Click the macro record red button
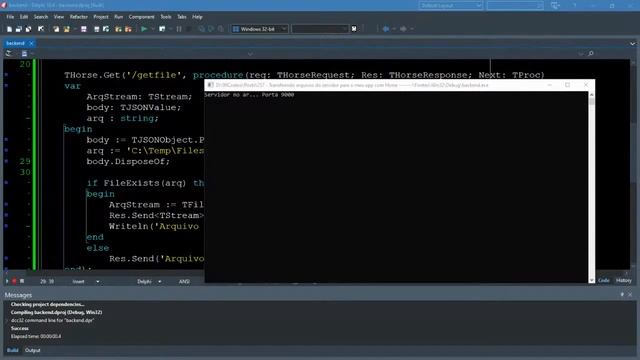 tap(14, 281)
